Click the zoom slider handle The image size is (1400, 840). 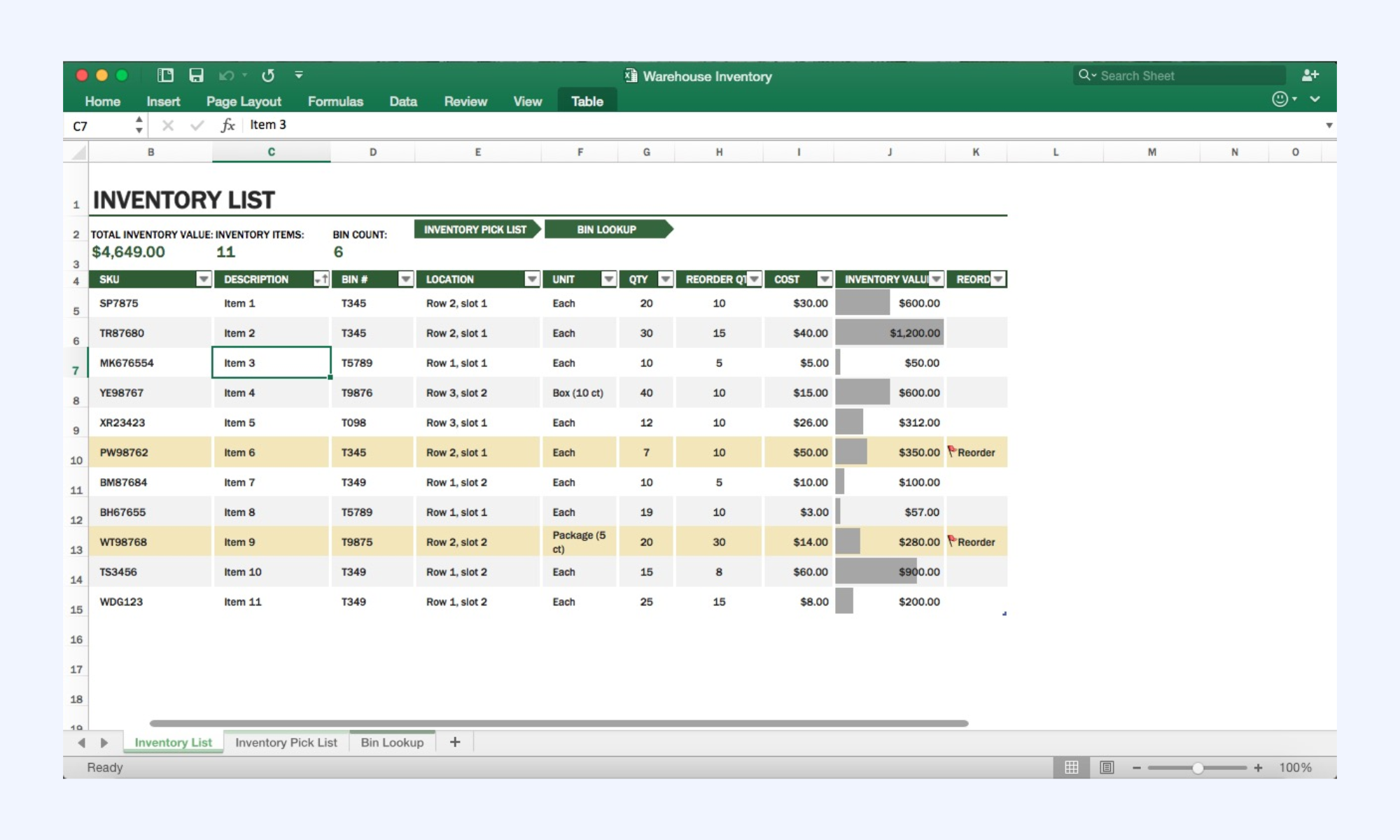click(1198, 768)
